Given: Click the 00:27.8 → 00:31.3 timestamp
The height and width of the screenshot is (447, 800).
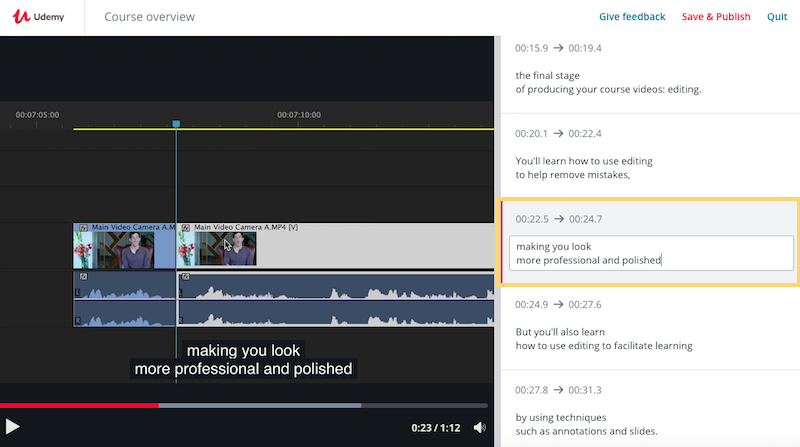Looking at the screenshot, I should click(x=558, y=390).
